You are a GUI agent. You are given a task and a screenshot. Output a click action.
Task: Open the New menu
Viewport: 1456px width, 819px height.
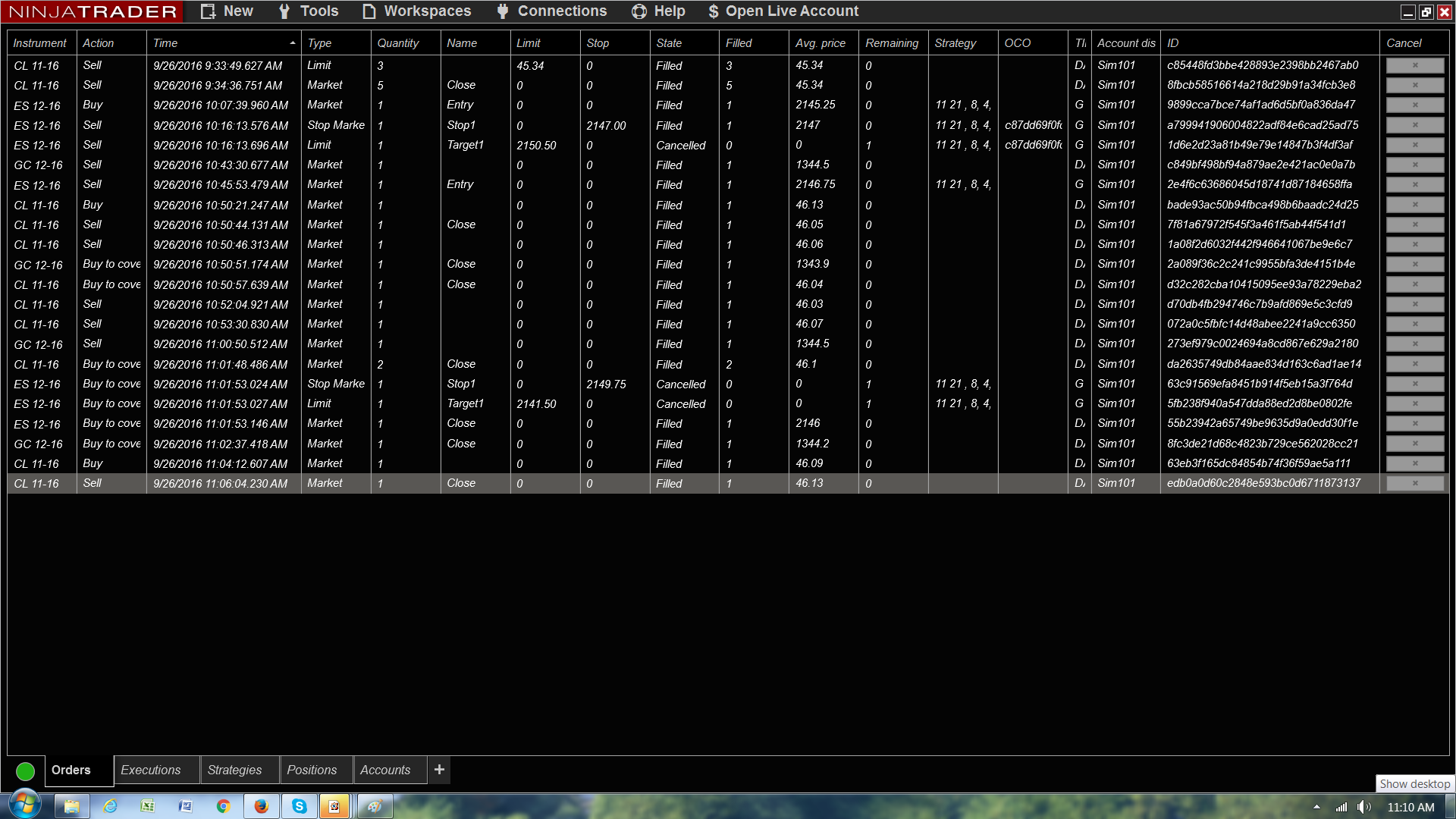(x=227, y=11)
